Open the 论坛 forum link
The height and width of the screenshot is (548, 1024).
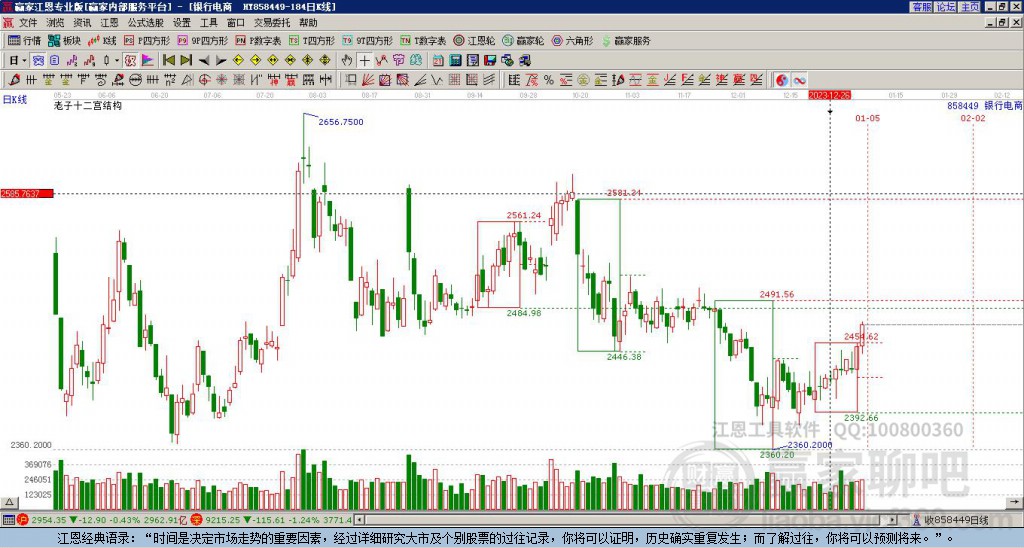pyautogui.click(x=946, y=7)
